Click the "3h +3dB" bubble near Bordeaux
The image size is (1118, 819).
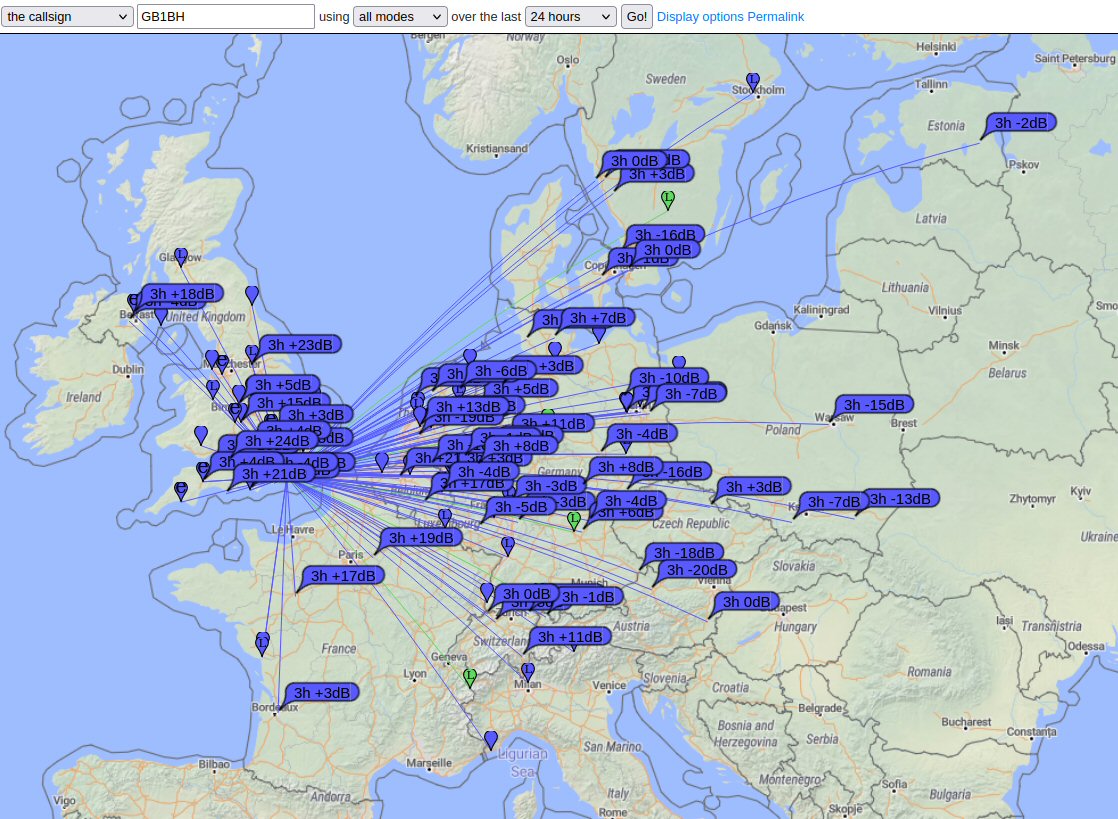[322, 693]
